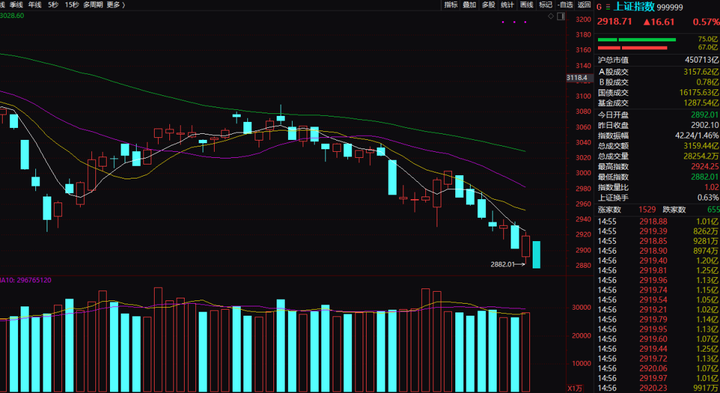
Task: Switch to the 15秒 period
Action: click(x=71, y=5)
